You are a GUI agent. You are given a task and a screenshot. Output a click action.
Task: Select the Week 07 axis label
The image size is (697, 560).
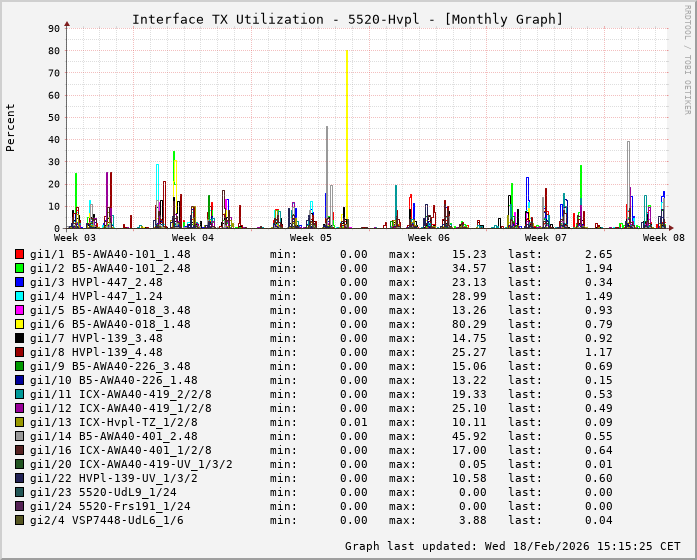(x=546, y=238)
